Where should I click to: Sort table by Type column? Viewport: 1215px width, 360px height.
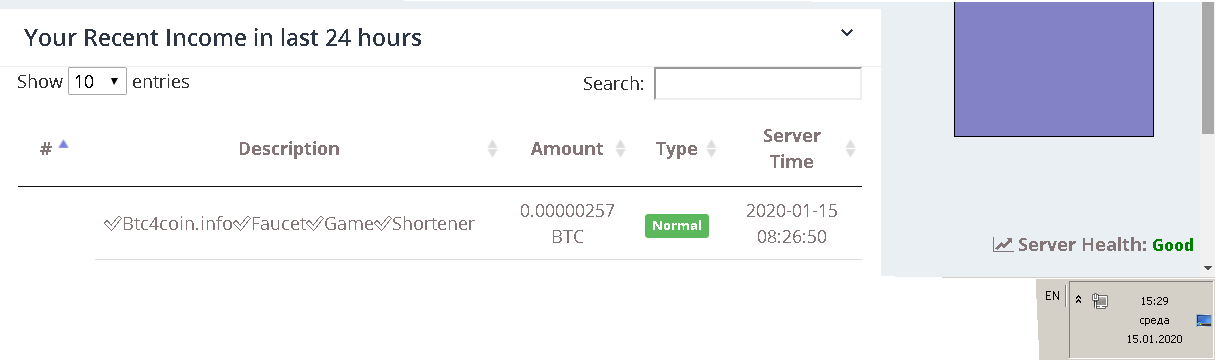(677, 149)
